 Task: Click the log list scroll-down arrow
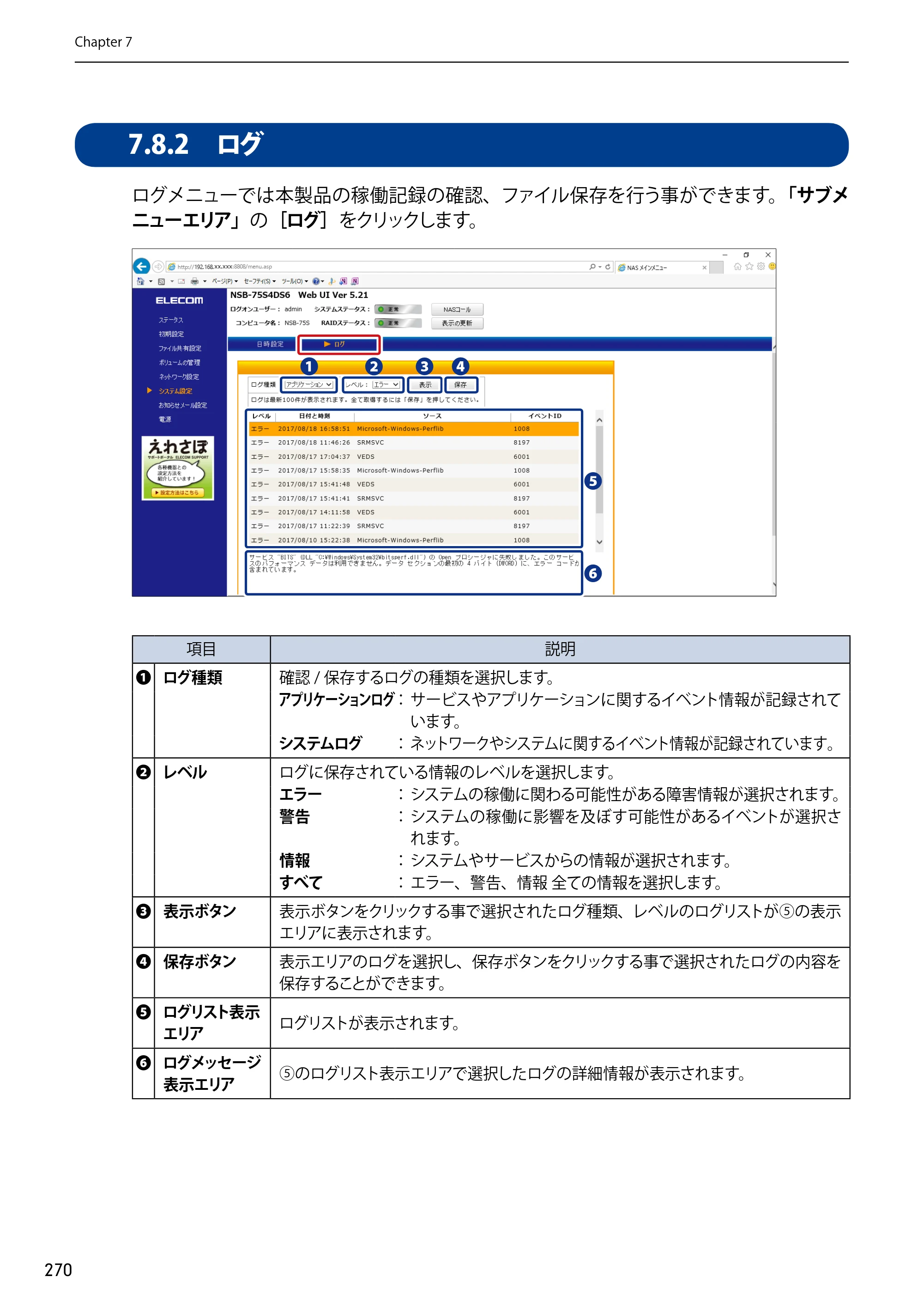click(599, 542)
